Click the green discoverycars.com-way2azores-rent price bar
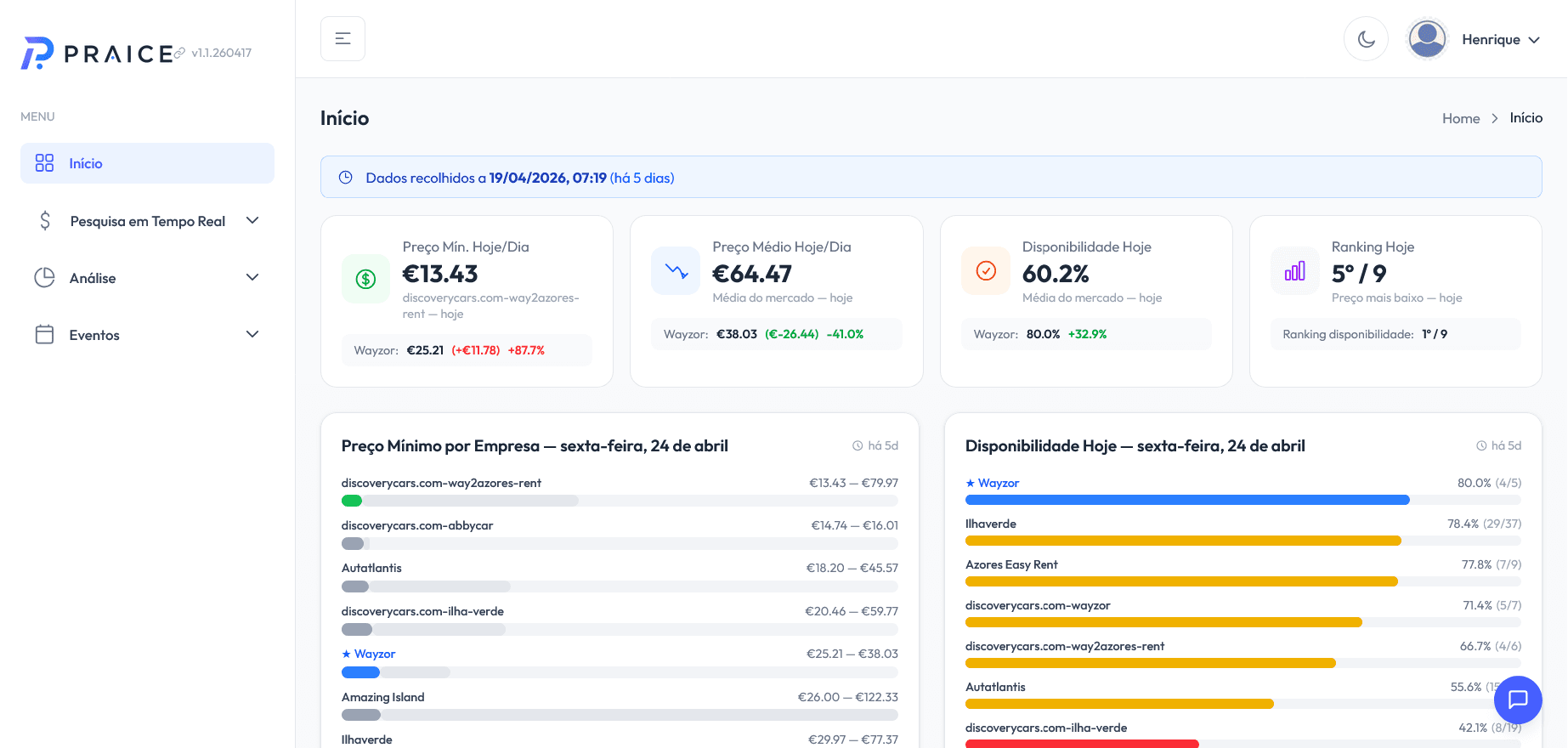This screenshot has width=1568, height=748. click(x=352, y=501)
